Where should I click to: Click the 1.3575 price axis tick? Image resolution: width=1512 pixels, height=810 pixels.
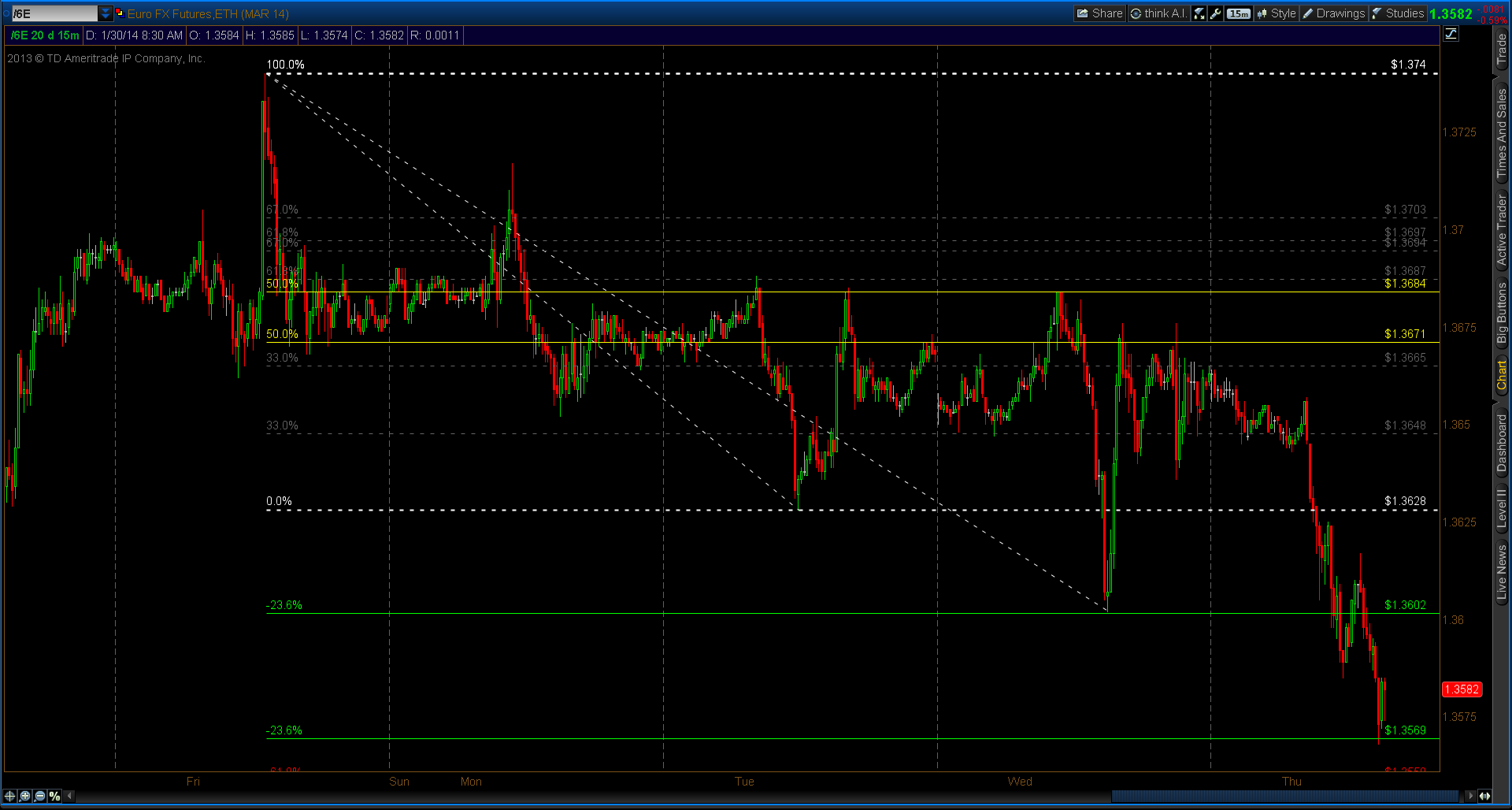[x=1459, y=717]
